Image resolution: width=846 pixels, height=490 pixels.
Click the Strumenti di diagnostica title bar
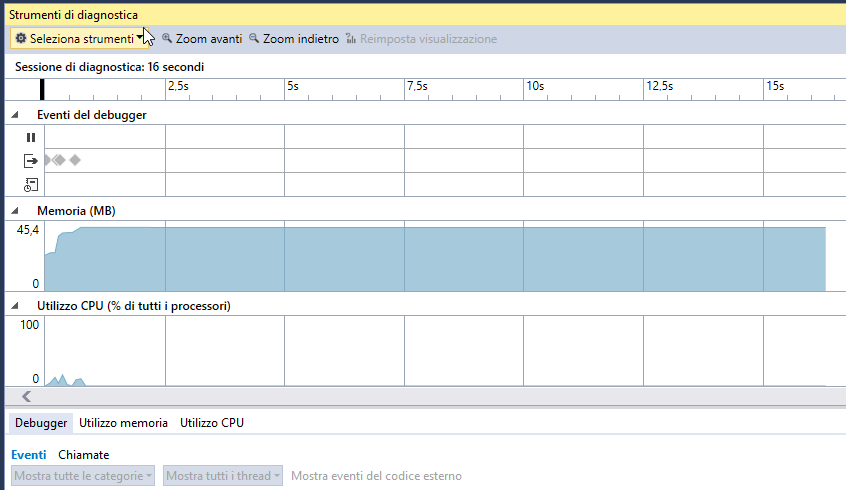(x=425, y=15)
